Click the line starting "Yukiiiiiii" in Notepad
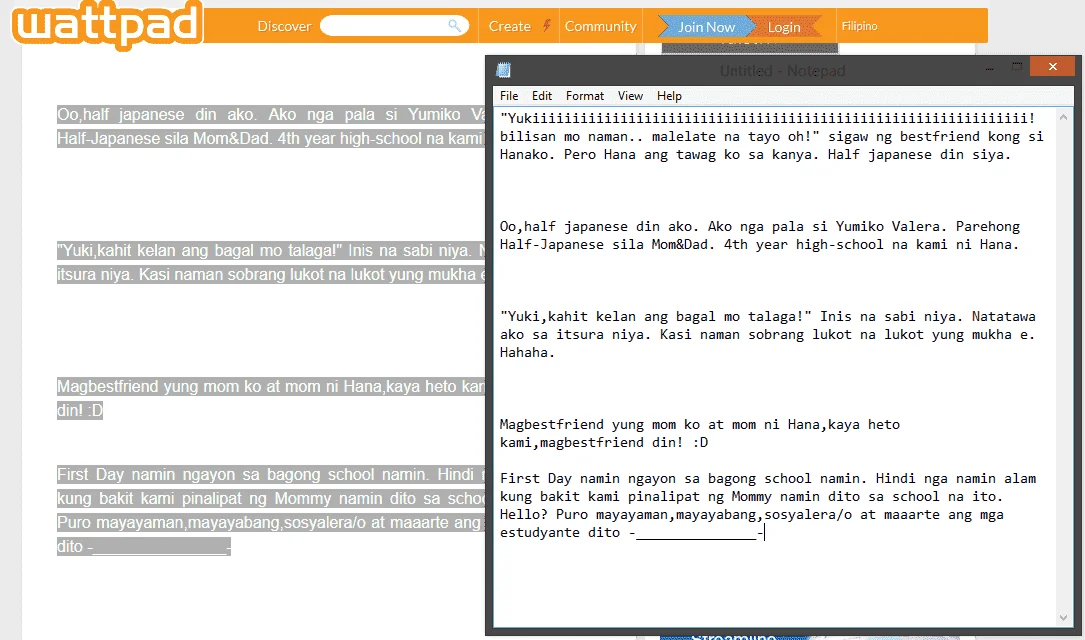 point(767,118)
